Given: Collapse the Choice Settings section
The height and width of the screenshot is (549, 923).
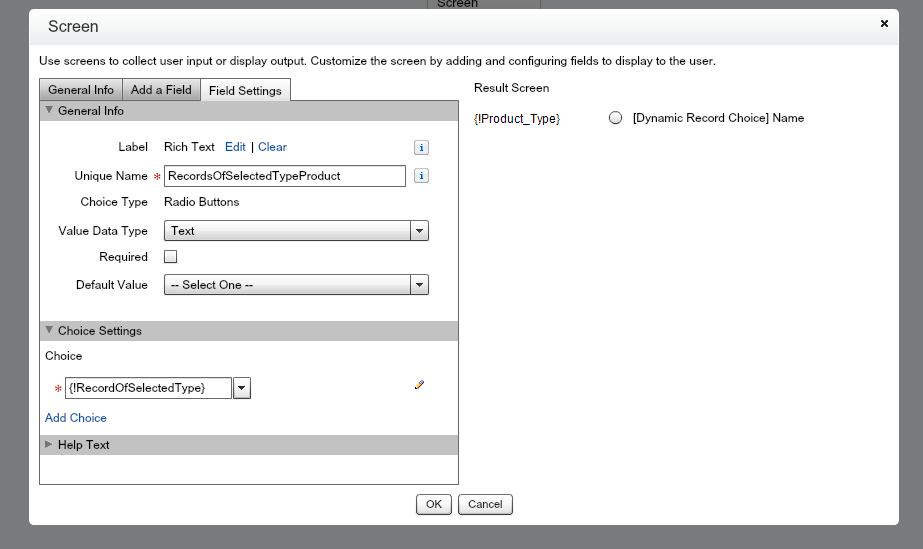Looking at the screenshot, I should (x=49, y=331).
